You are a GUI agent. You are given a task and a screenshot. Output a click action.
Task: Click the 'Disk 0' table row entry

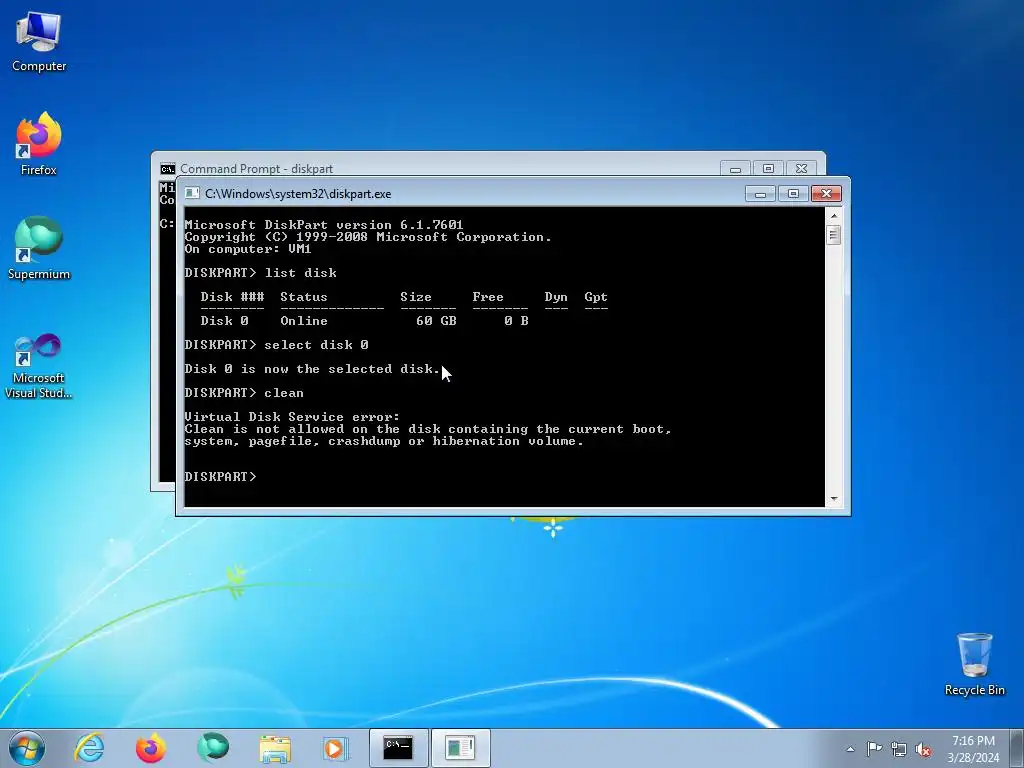click(x=224, y=321)
